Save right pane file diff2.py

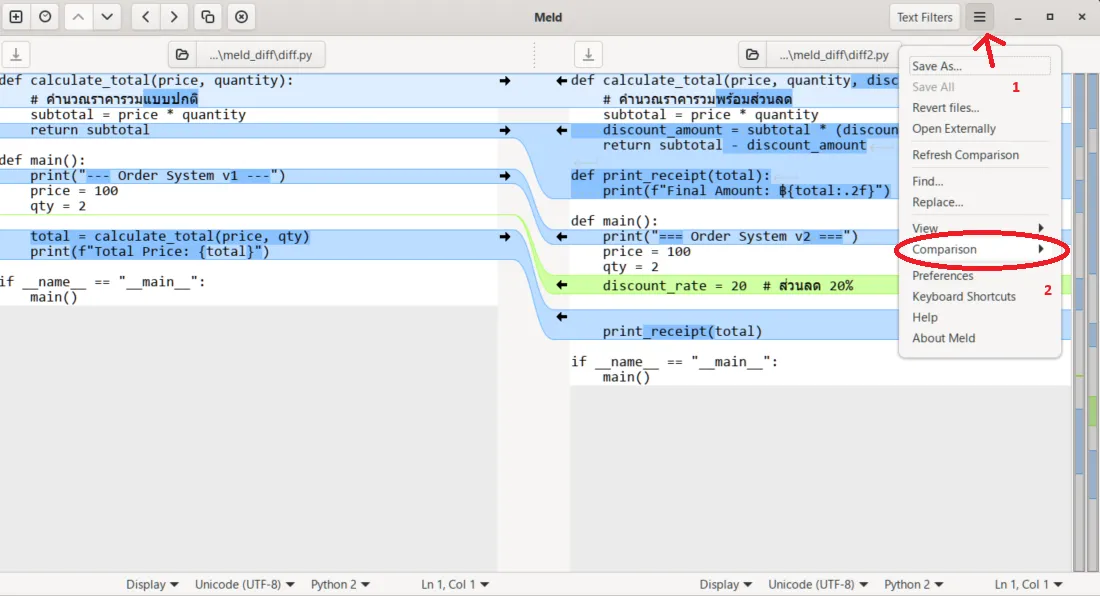click(x=589, y=54)
